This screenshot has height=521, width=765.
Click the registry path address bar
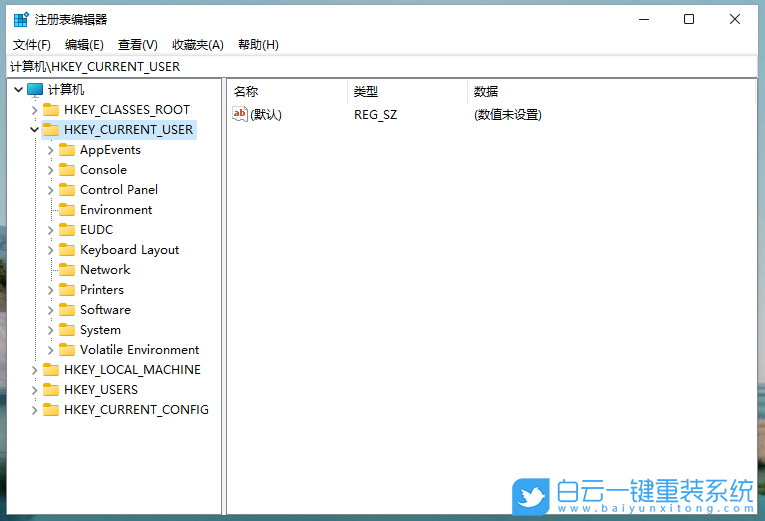382,66
